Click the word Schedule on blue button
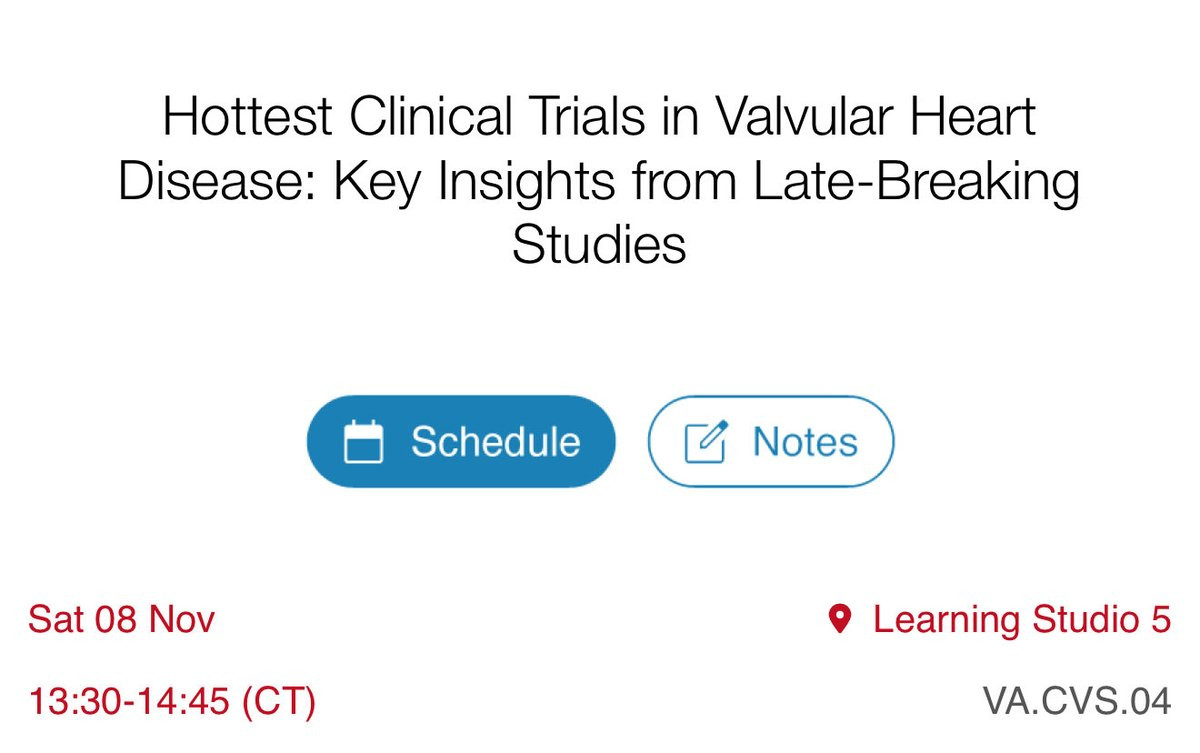 point(495,442)
